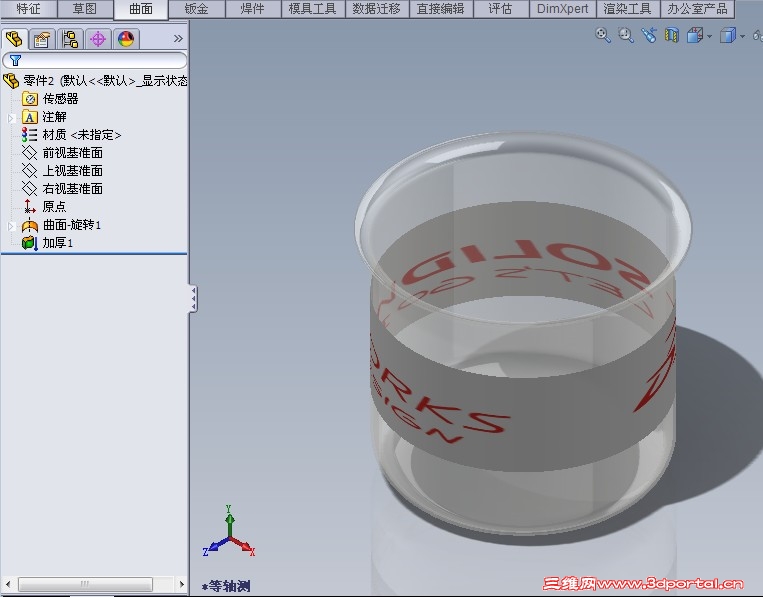Click the panel scrollbar right arrow
Screen dimensions: 763x597
click(182, 584)
